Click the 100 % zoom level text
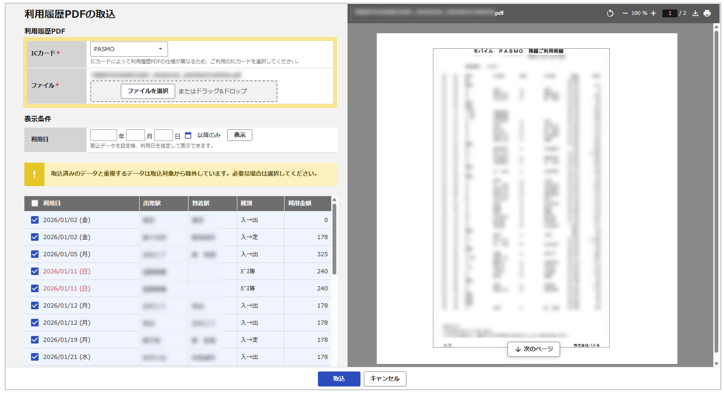724x395 pixels. (640, 13)
